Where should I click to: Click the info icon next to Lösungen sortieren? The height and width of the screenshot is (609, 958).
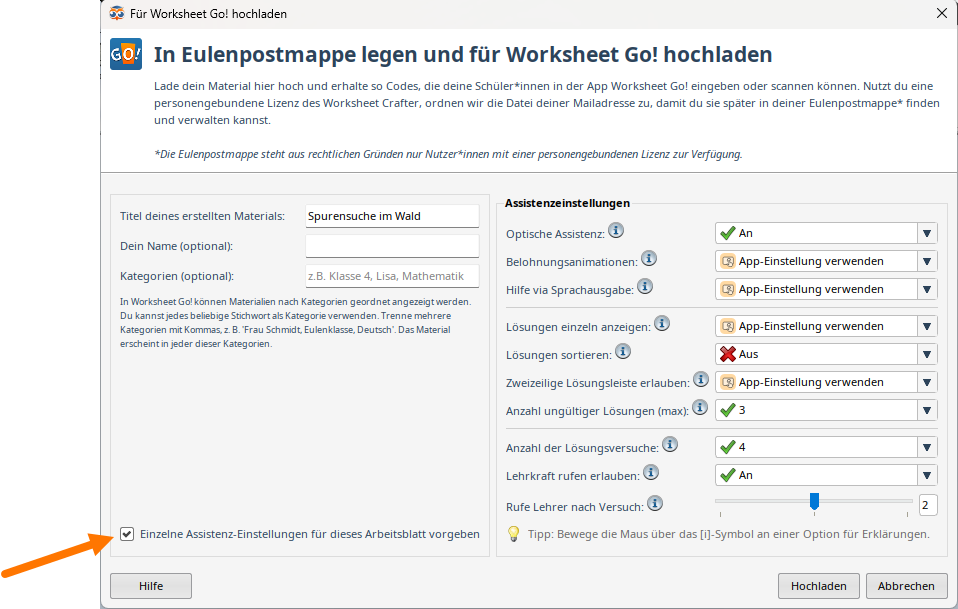[x=623, y=351]
